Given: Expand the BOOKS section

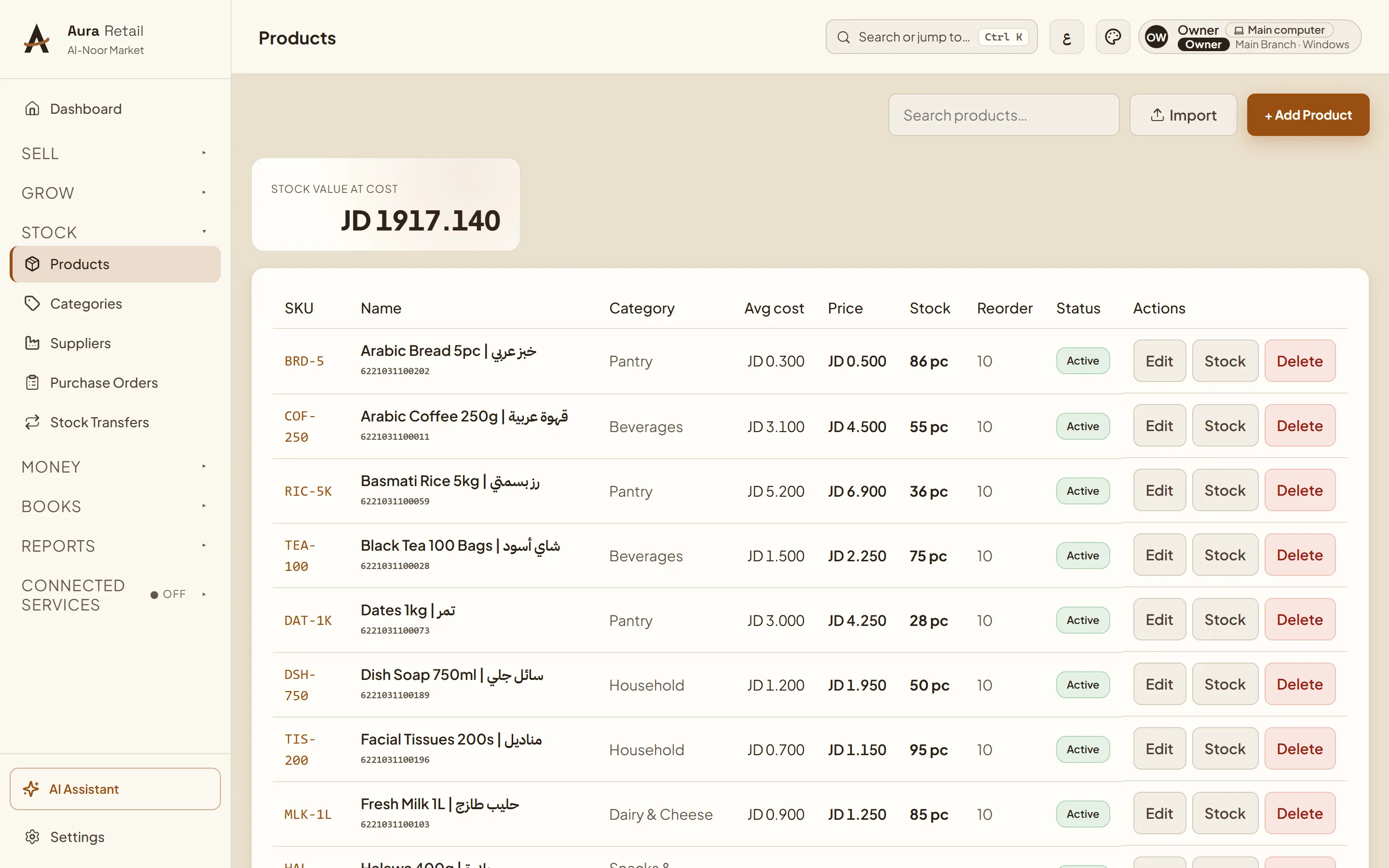Looking at the screenshot, I should point(115,506).
